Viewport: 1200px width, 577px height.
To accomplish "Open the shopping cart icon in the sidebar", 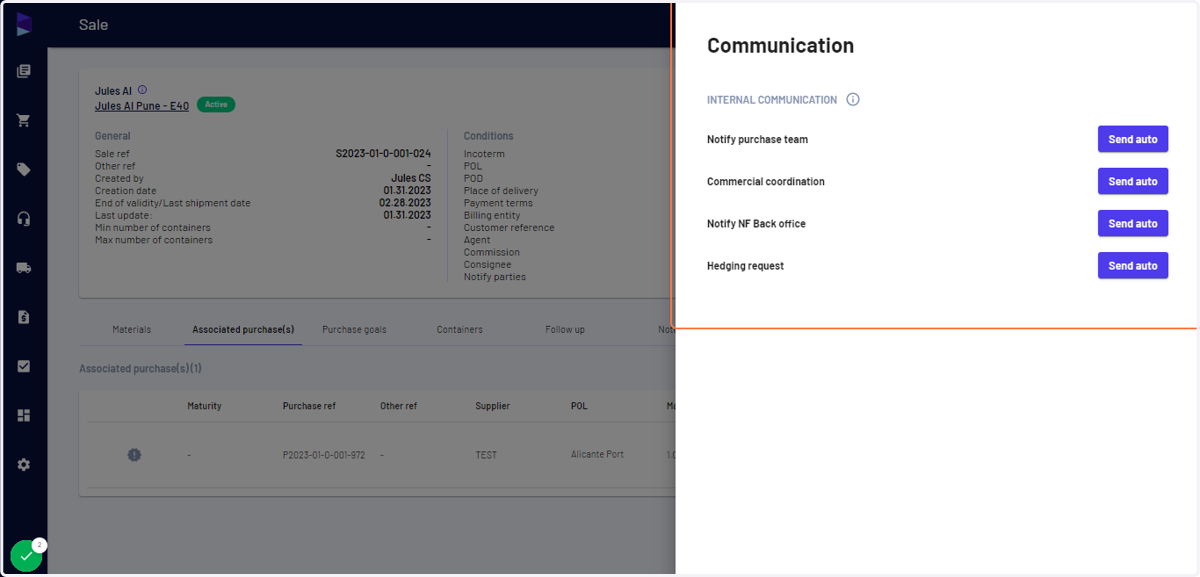I will point(24,120).
